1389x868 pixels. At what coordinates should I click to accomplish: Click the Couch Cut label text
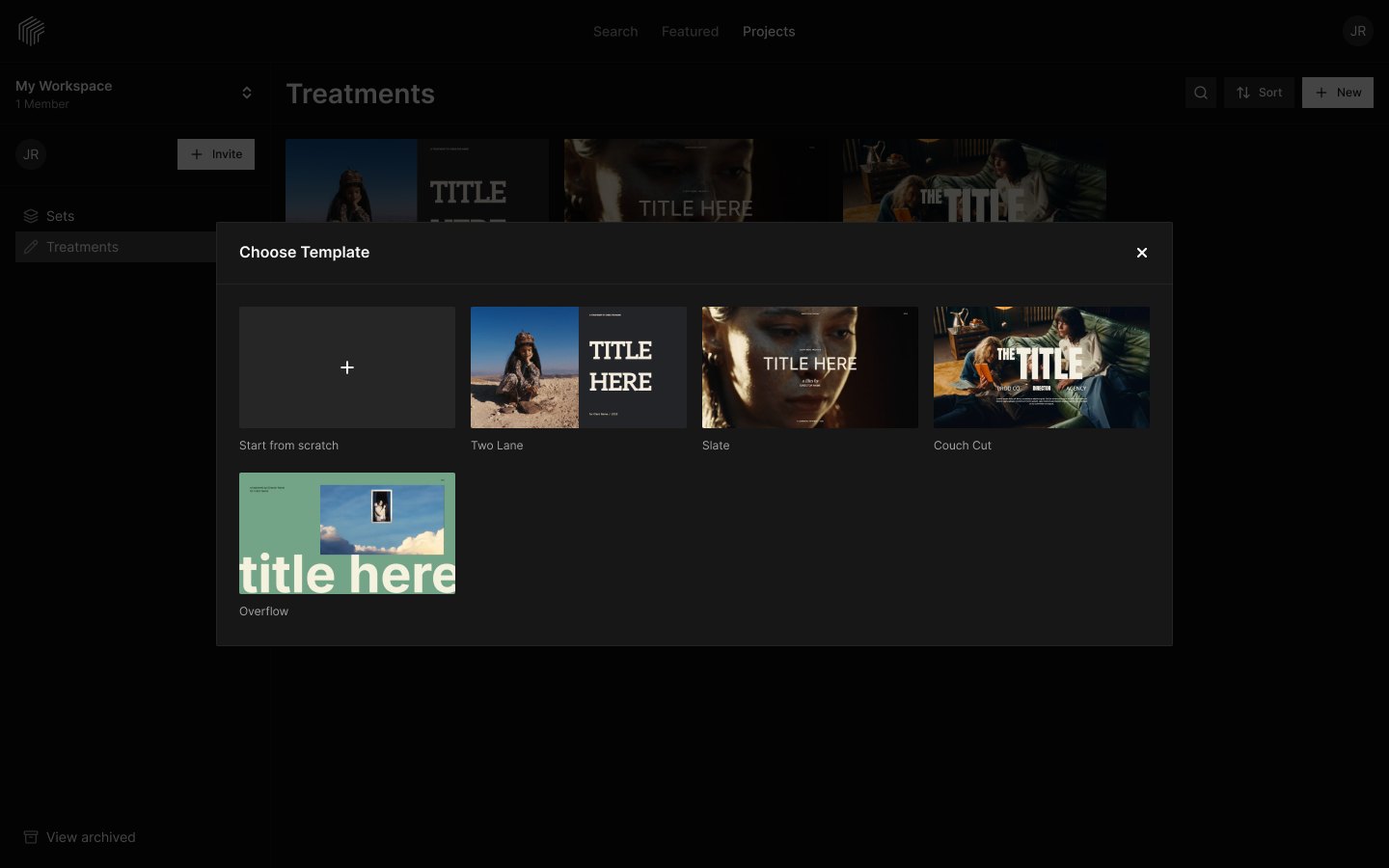pos(963,446)
